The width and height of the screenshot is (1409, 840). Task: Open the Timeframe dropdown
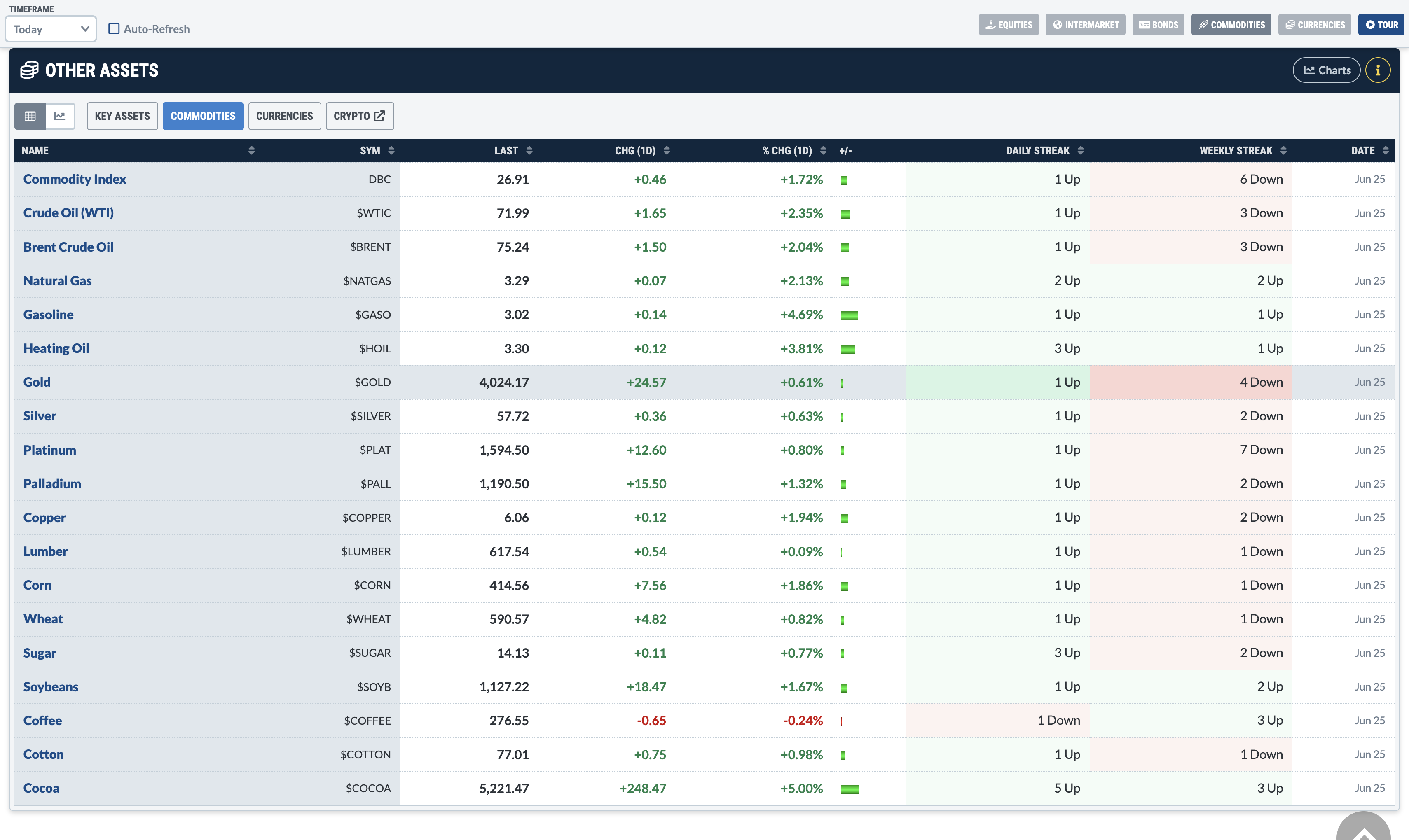coord(51,29)
